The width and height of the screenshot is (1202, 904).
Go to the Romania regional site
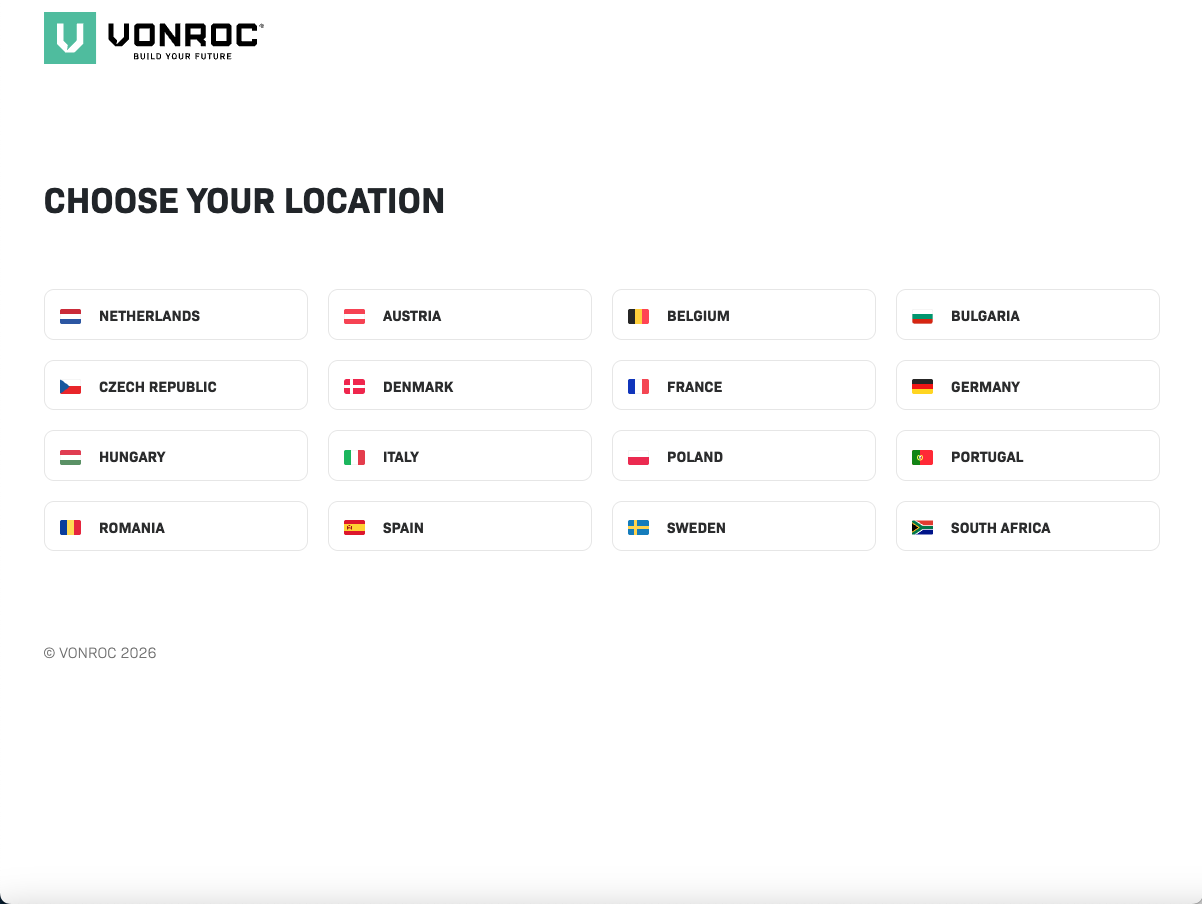[175, 527]
